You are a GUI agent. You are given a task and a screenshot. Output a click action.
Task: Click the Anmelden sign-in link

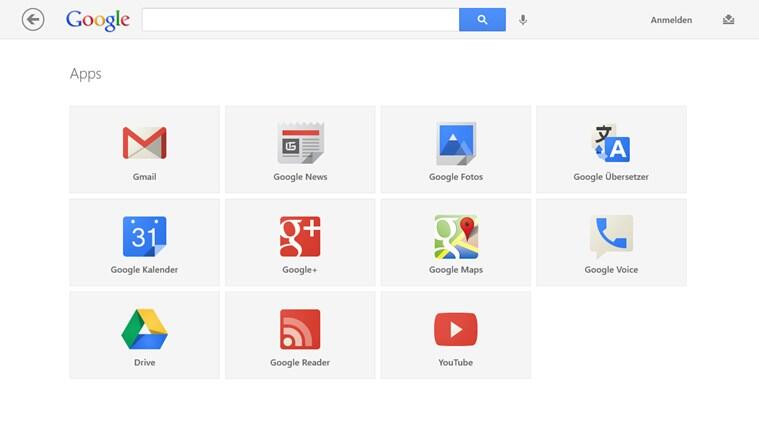(671, 20)
